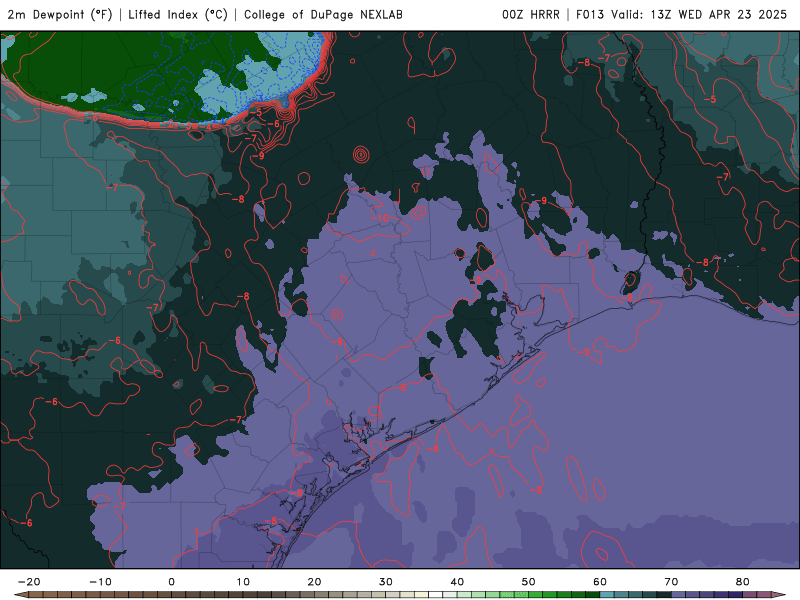Click the 10 label on the color scale
The height and width of the screenshot is (600, 800).
click(x=243, y=582)
